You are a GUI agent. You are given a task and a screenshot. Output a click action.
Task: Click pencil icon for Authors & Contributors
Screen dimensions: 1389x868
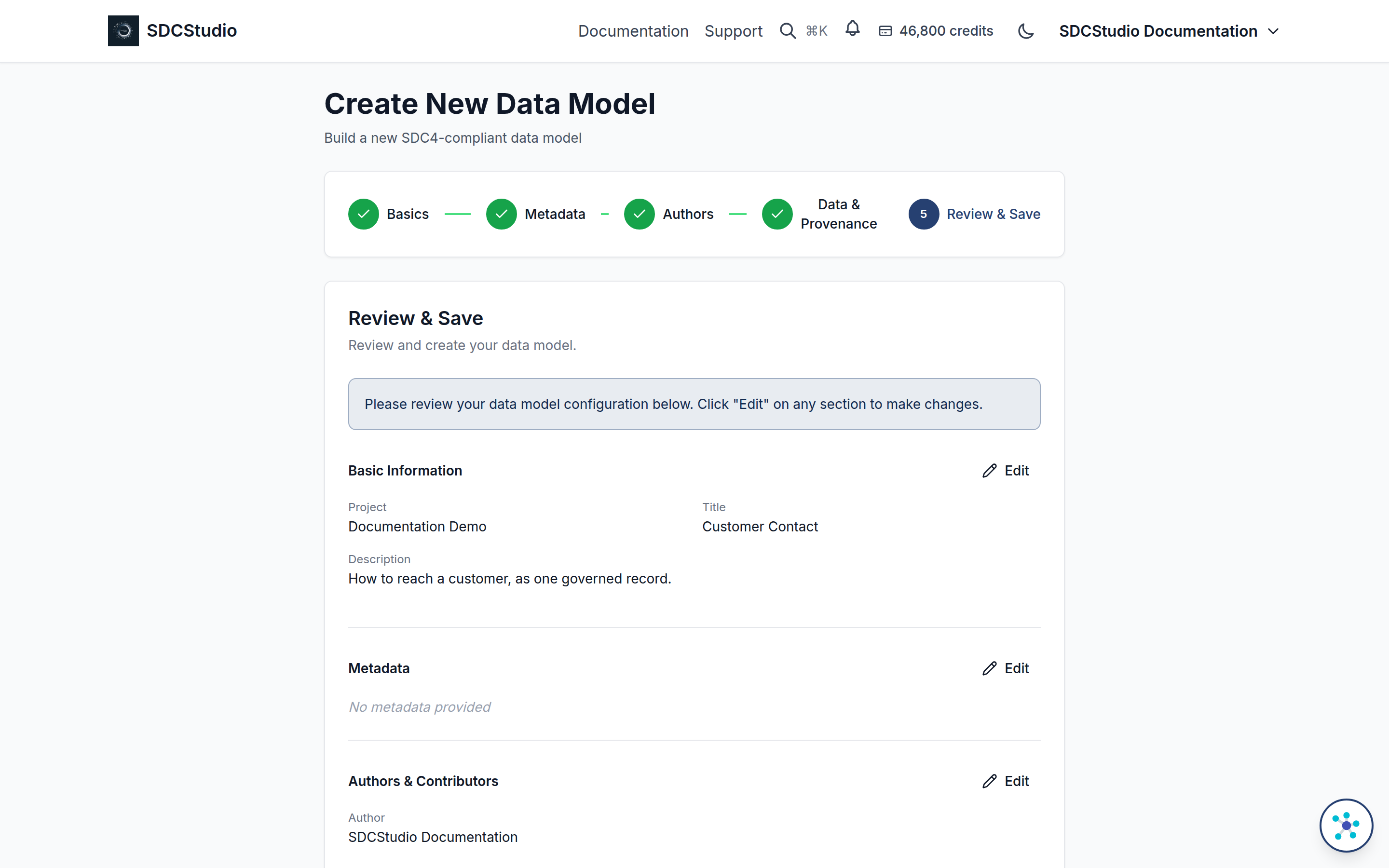click(x=989, y=781)
